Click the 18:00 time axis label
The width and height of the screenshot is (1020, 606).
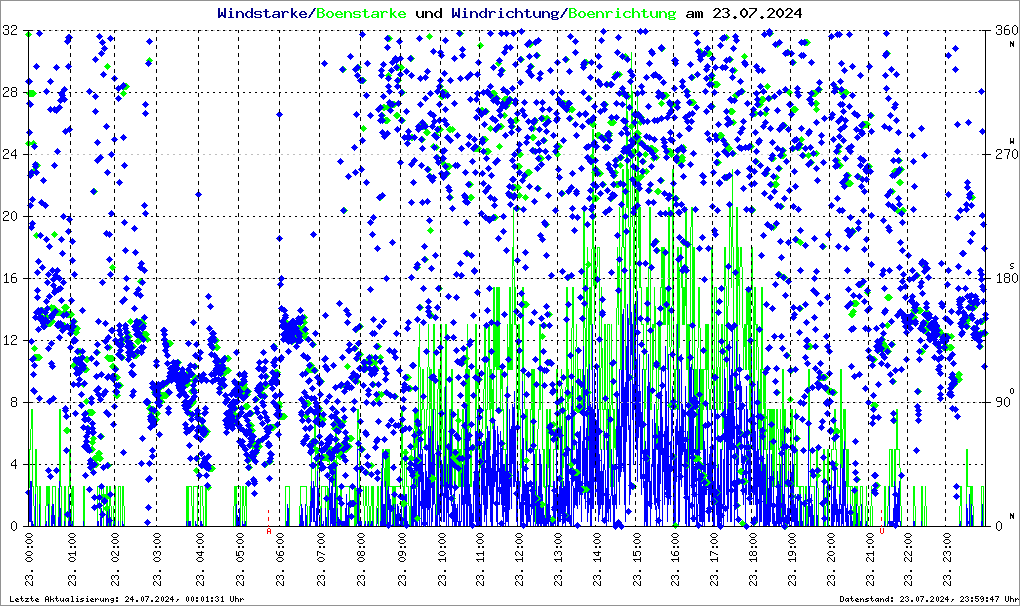753,559
